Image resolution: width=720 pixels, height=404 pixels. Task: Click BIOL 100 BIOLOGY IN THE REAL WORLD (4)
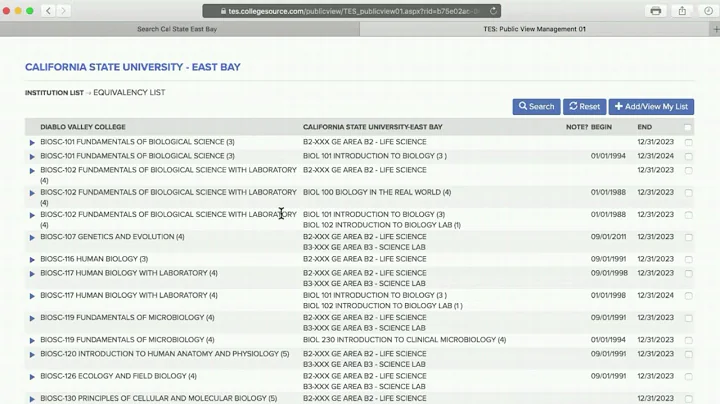click(377, 192)
